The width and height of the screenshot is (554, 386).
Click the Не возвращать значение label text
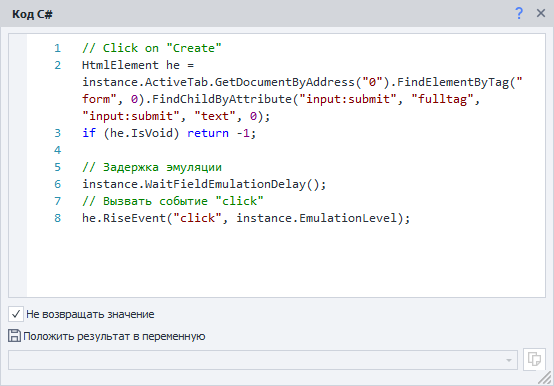(90, 314)
